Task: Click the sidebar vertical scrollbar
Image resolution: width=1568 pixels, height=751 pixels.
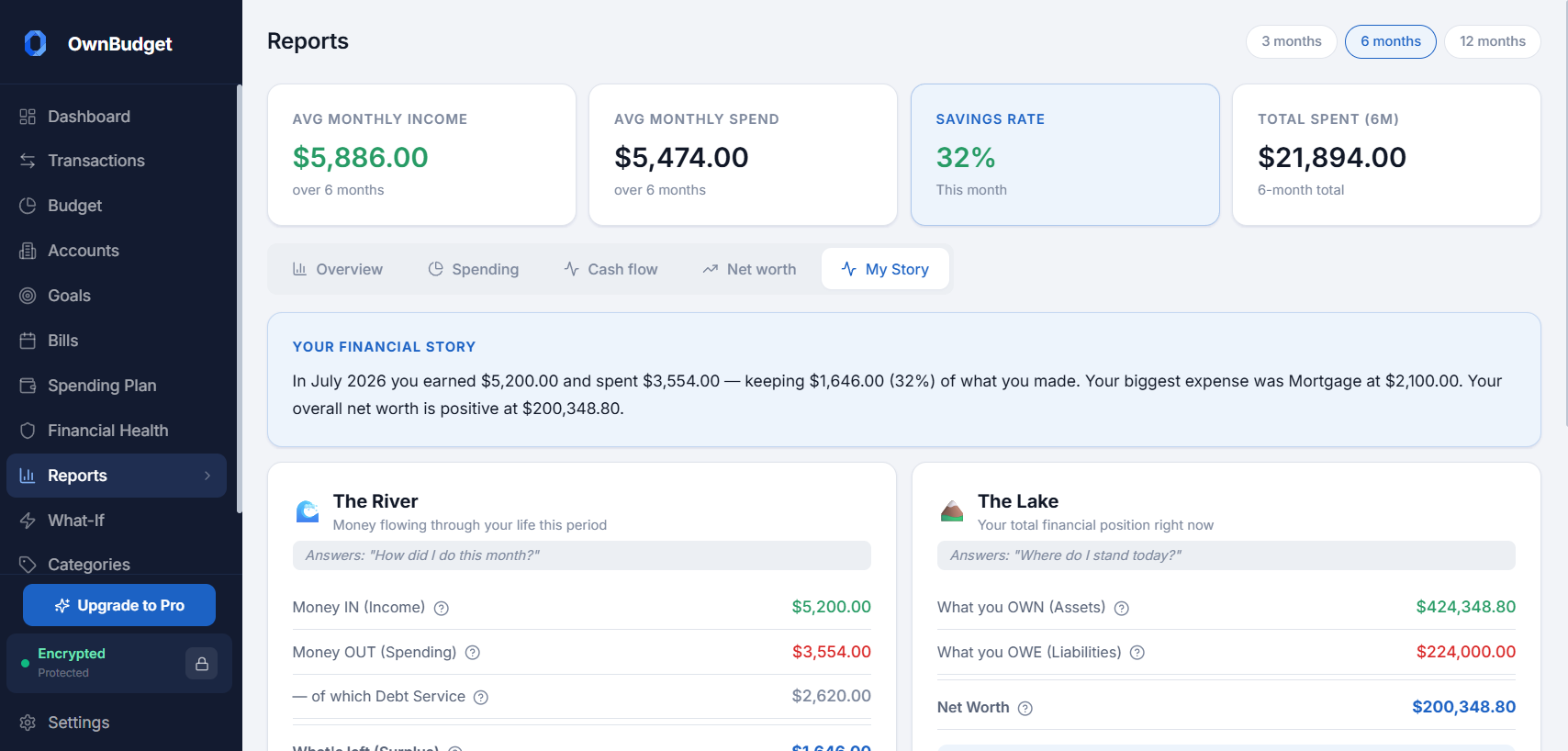Action: pyautogui.click(x=239, y=298)
